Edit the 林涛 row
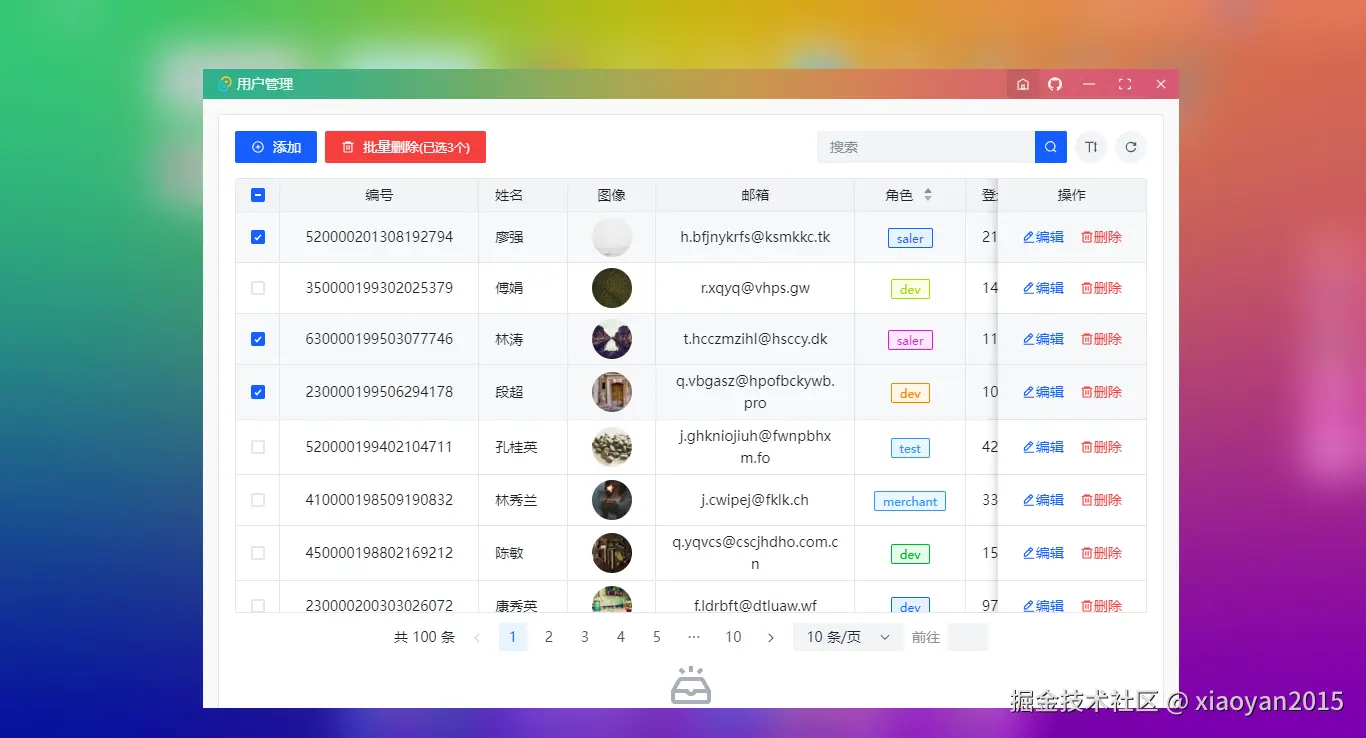Screen dimensions: 1366x738 (x=1043, y=339)
